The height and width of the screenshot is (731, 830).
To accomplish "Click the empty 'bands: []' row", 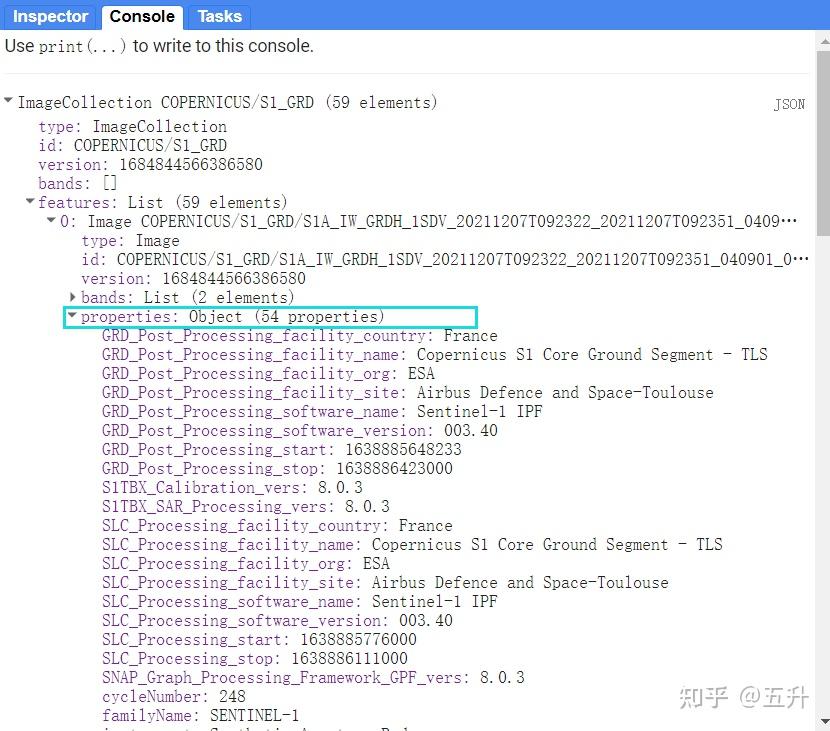I will (77, 184).
